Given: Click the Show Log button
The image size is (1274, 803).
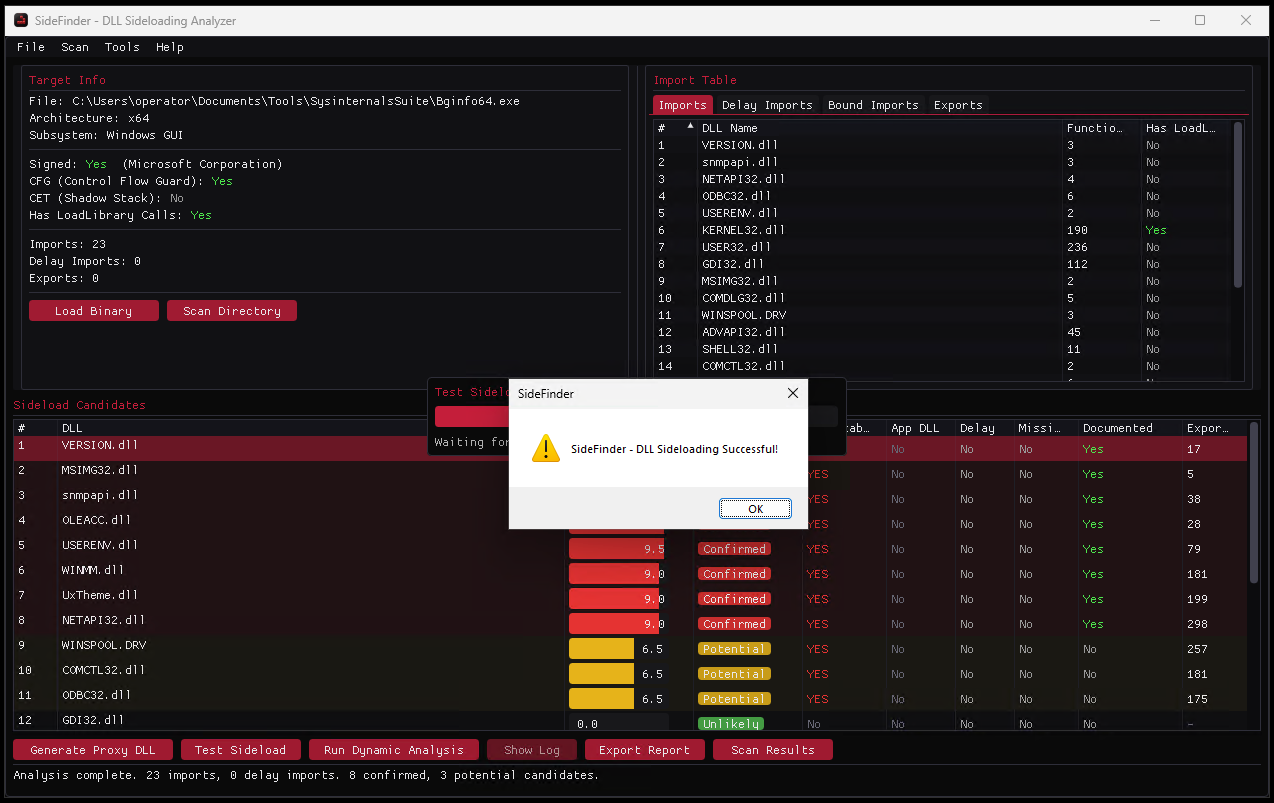Looking at the screenshot, I should click(x=532, y=750).
